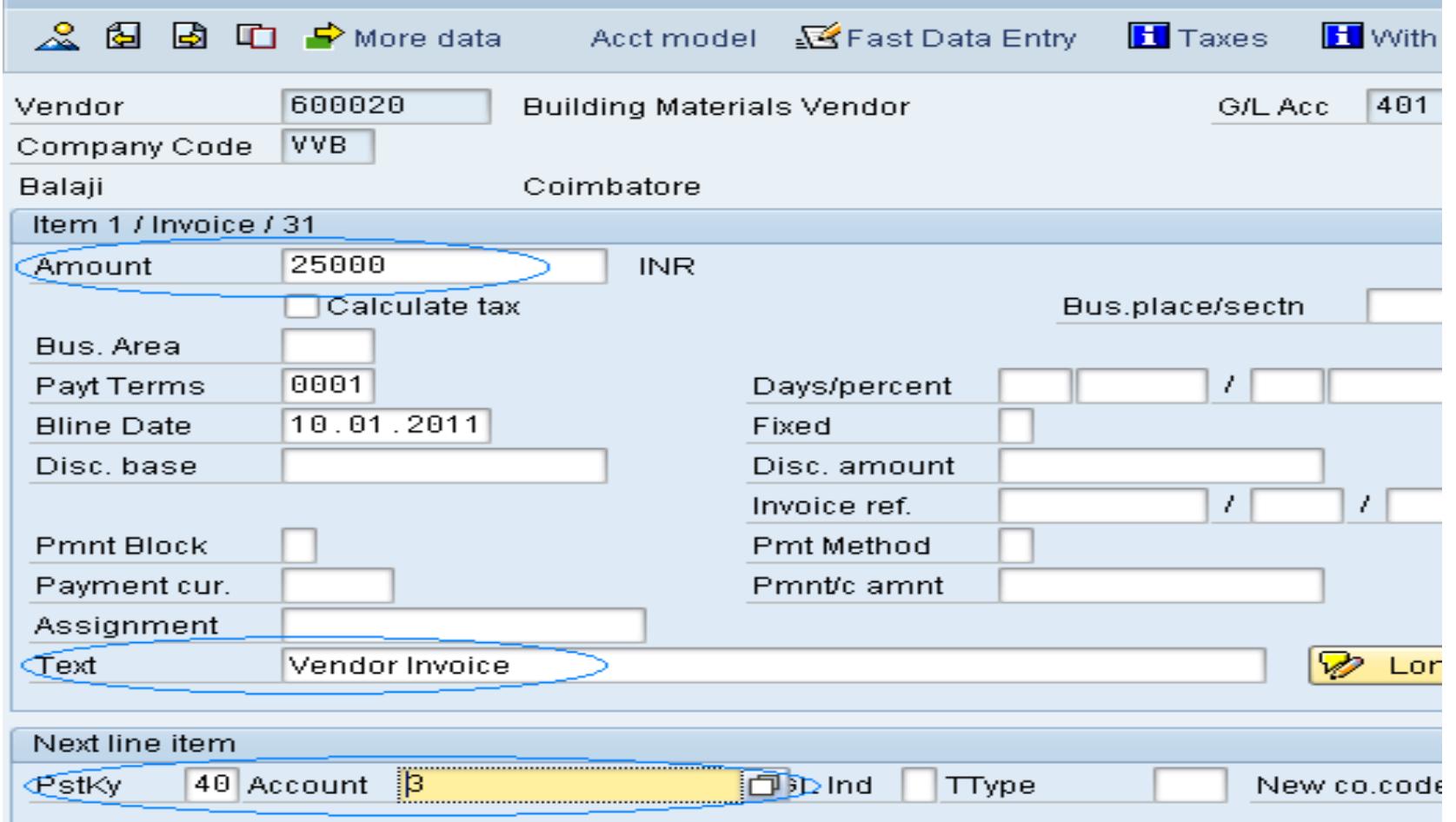
Task: Click the Pmnt Block field box
Action: tap(299, 547)
